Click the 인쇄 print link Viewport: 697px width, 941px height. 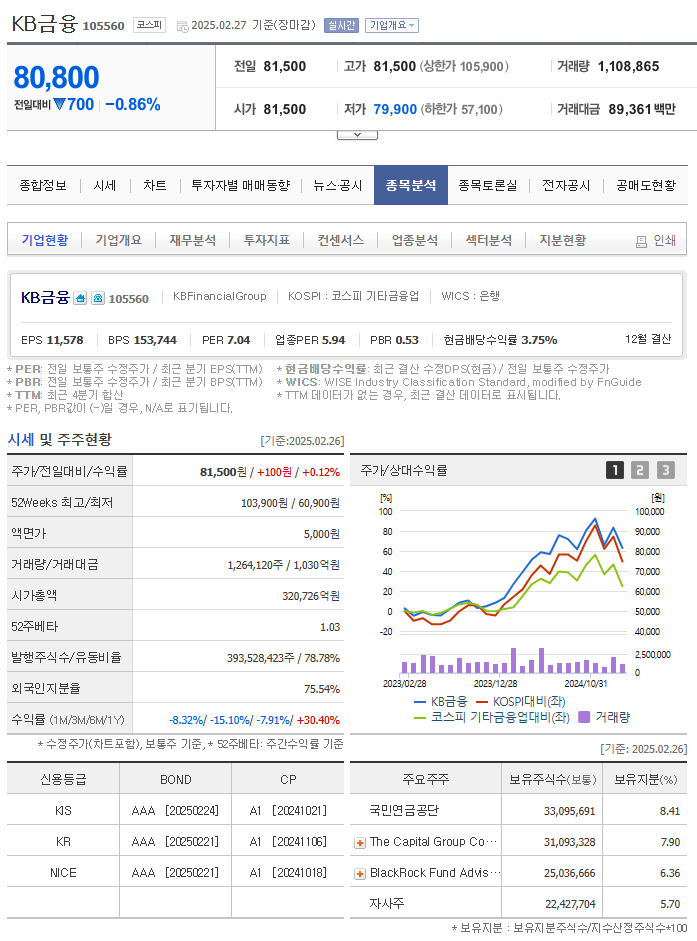(664, 241)
